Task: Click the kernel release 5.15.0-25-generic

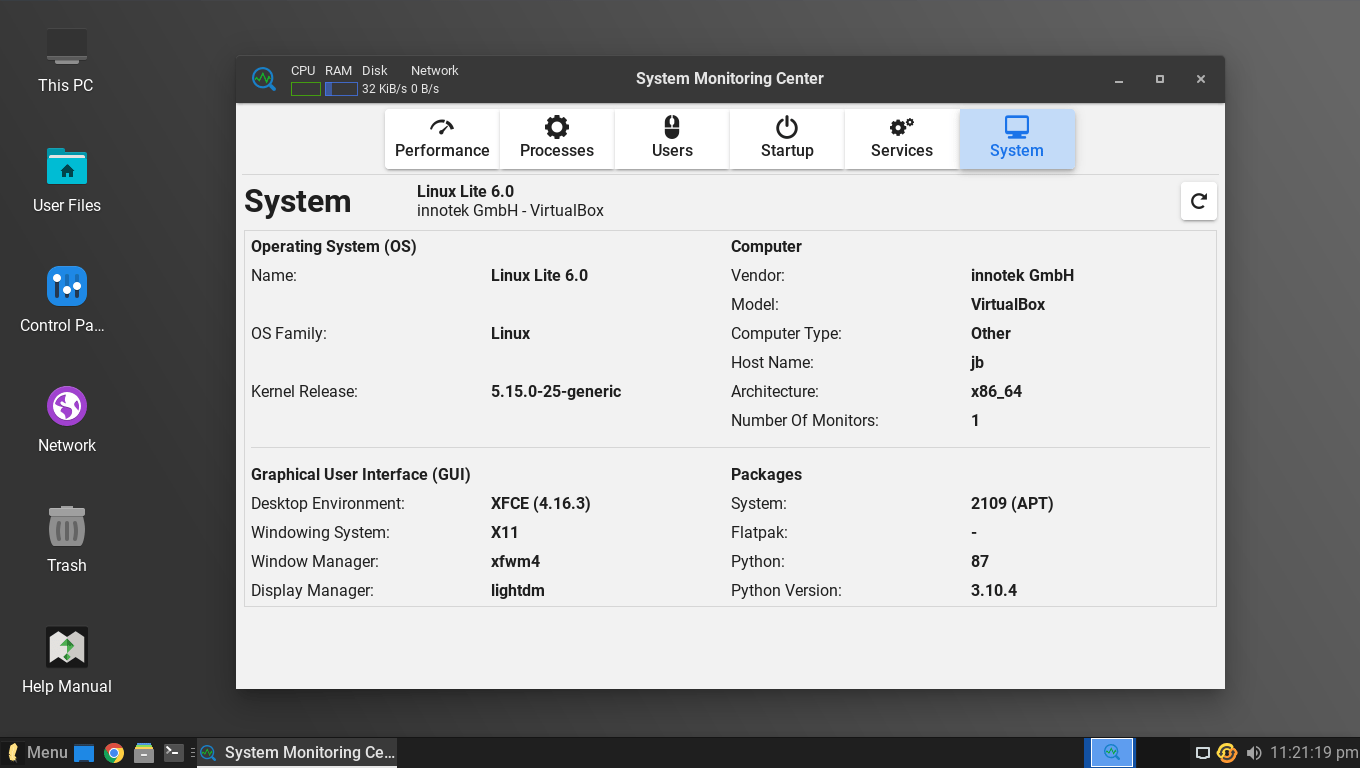Action: tap(556, 391)
